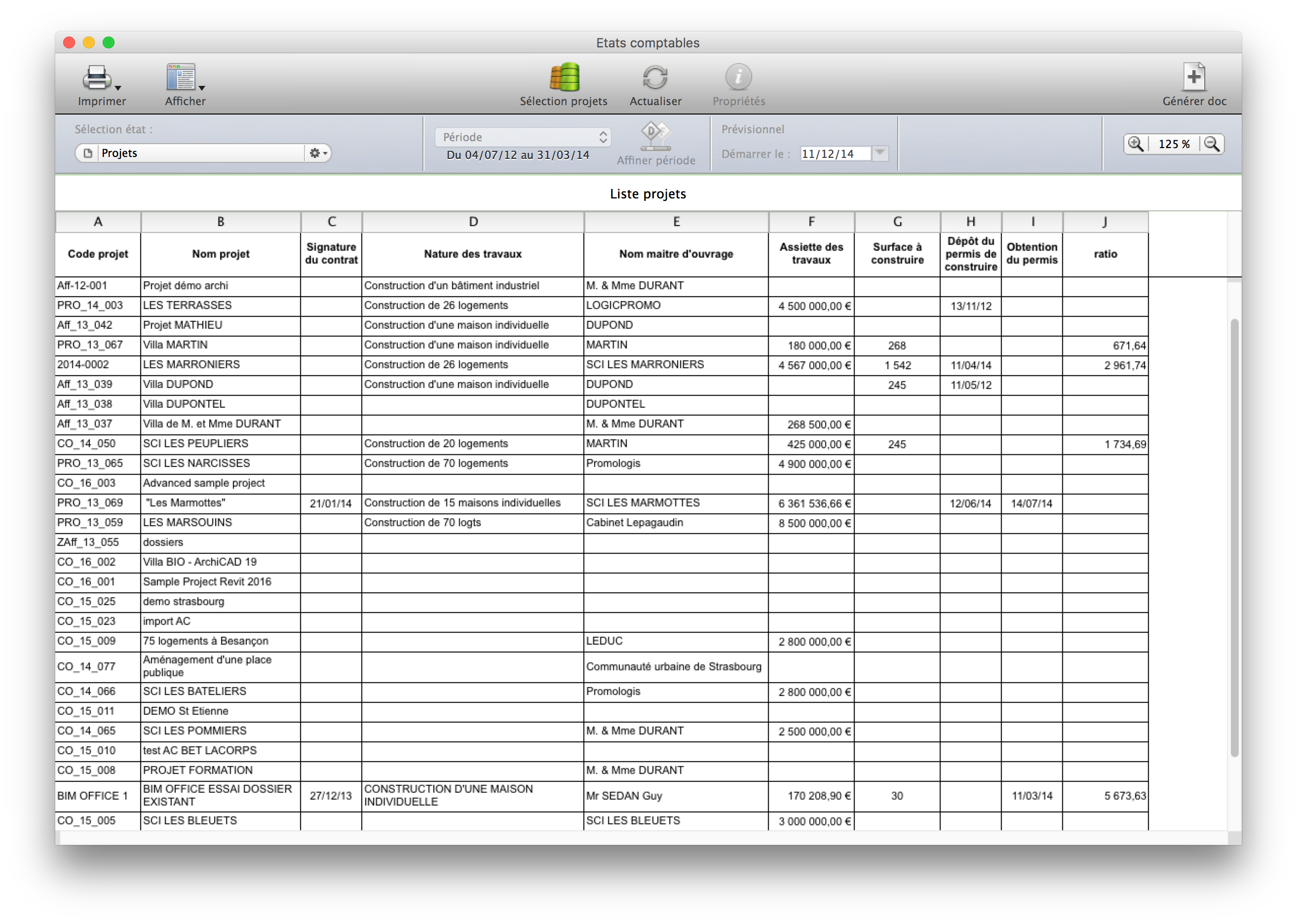Click Communauté urbaine de Strasbourg cell
The height and width of the screenshot is (924, 1297).
pyautogui.click(x=676, y=667)
